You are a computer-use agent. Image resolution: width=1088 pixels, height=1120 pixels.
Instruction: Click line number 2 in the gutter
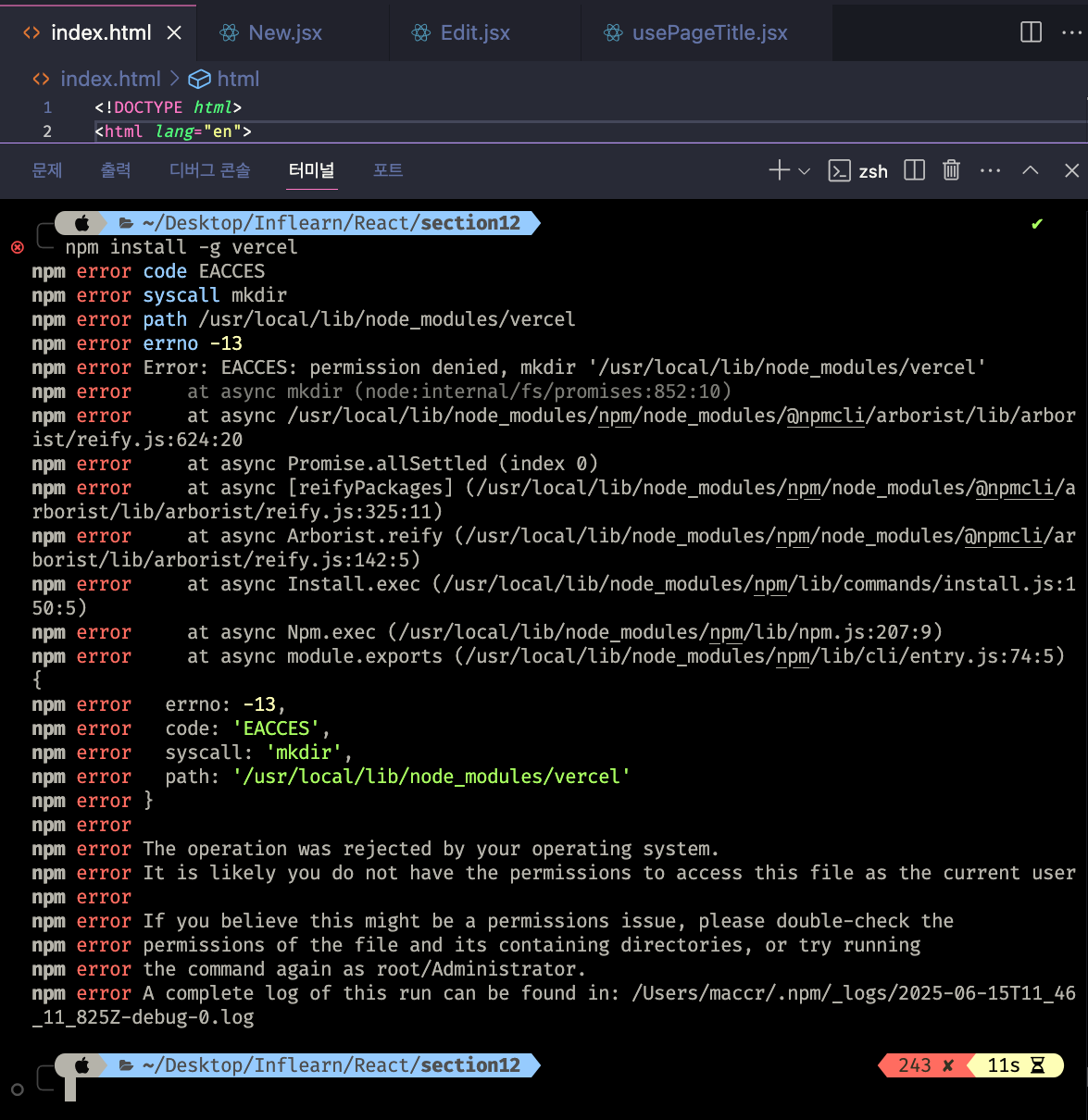[x=47, y=131]
